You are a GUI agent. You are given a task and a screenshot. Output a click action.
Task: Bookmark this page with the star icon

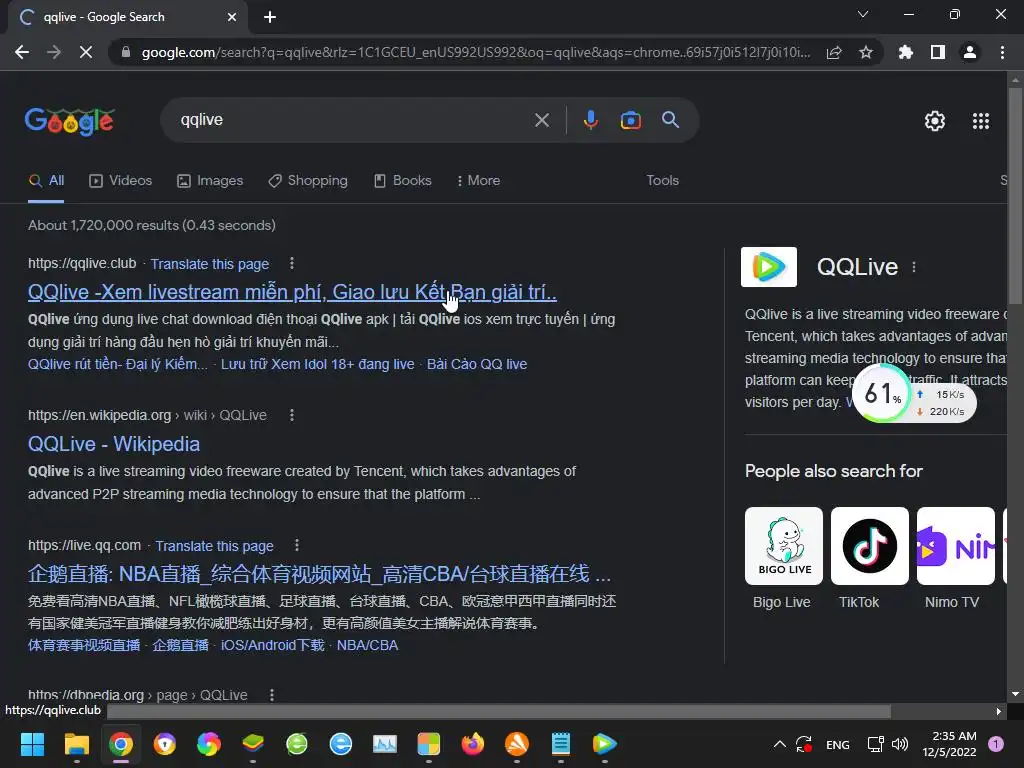click(x=866, y=52)
